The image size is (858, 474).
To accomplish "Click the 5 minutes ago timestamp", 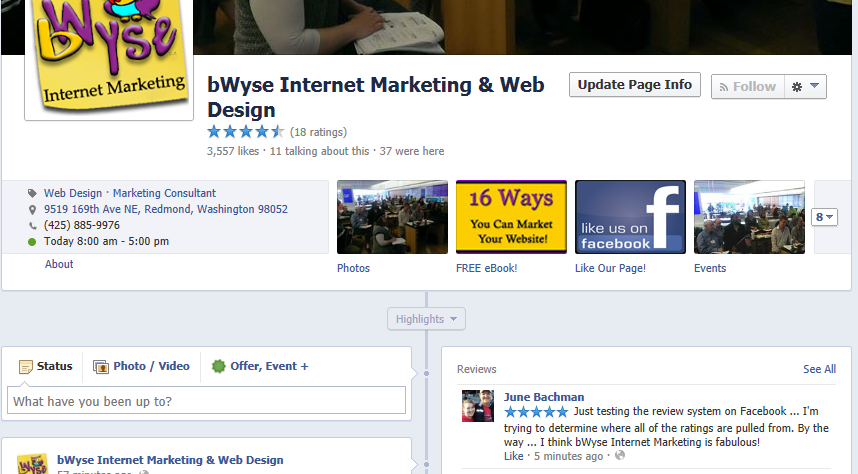I will click(569, 456).
